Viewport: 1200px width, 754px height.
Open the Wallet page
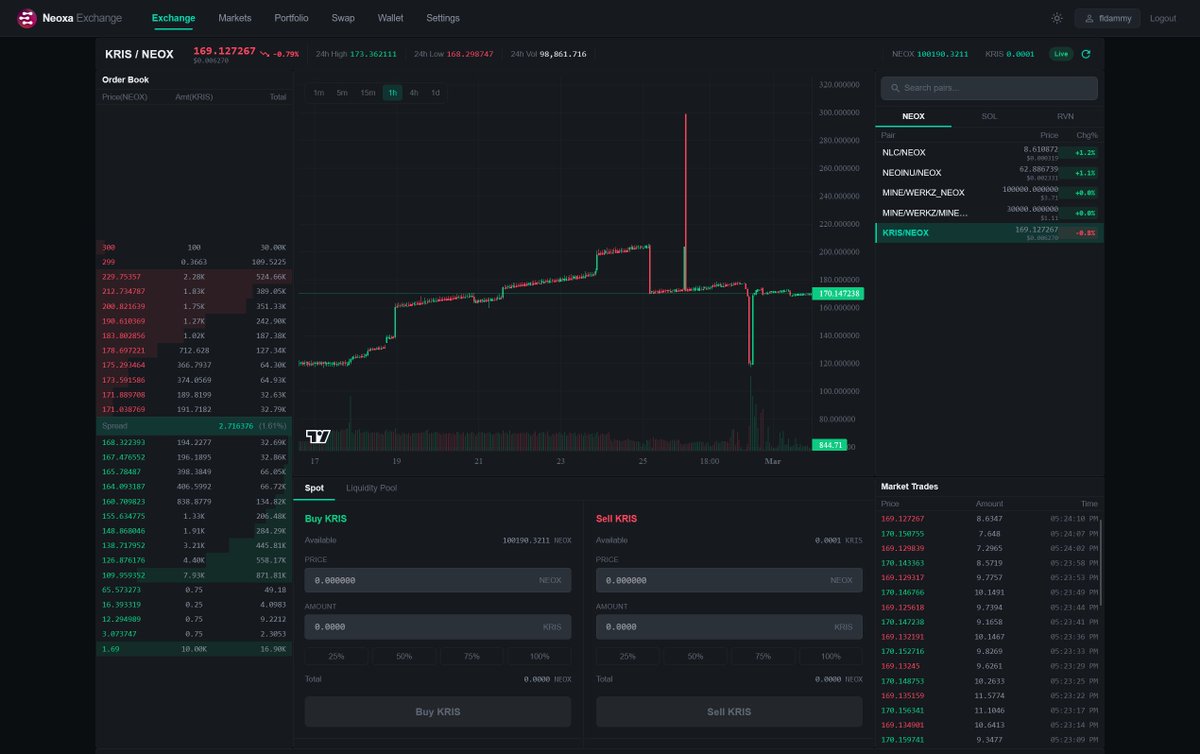391,18
